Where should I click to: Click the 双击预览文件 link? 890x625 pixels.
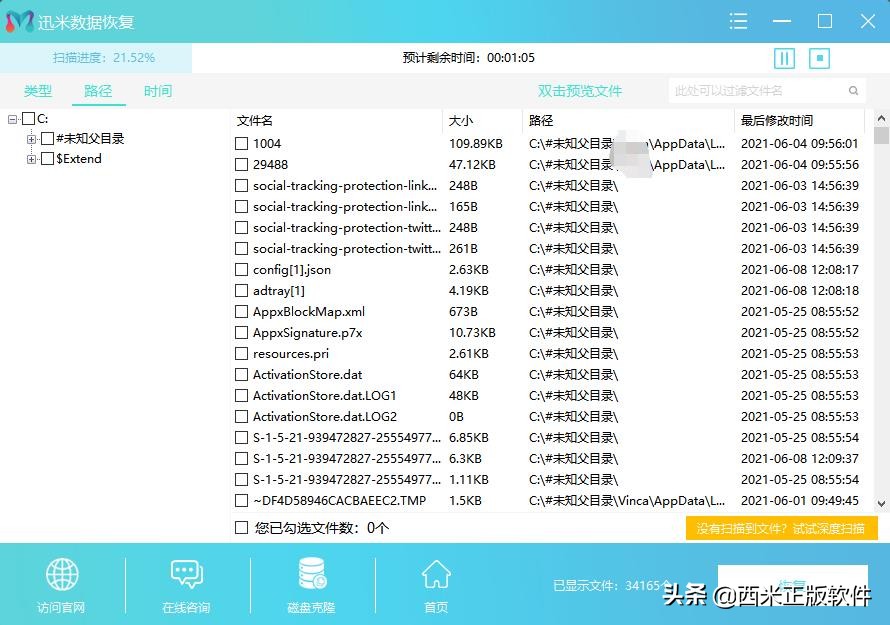pos(580,91)
